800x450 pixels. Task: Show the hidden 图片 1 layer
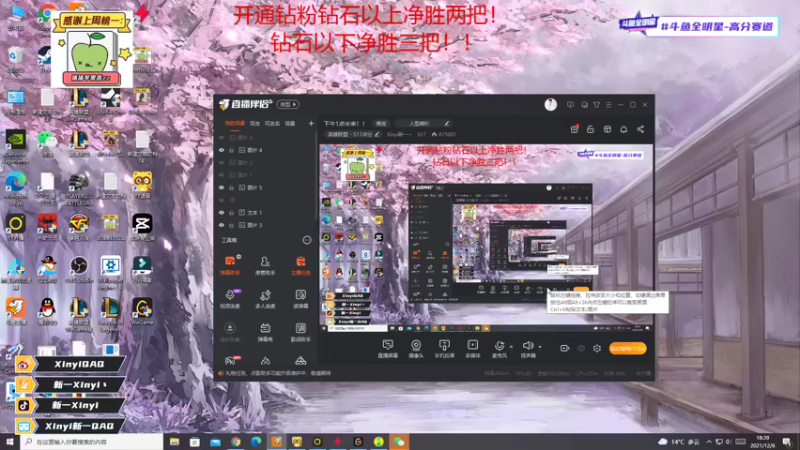(x=221, y=175)
